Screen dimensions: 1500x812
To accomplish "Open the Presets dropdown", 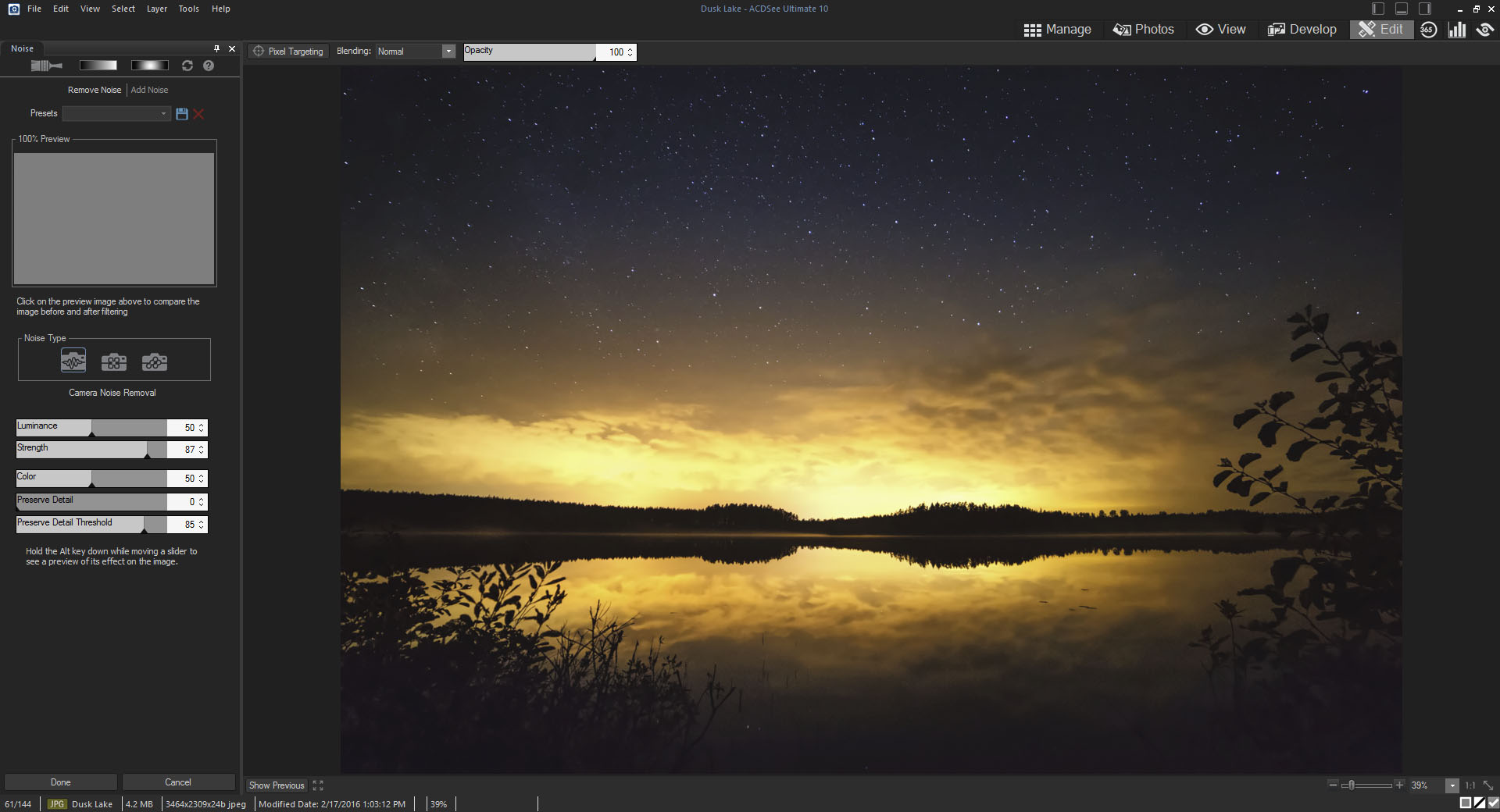I will tap(116, 114).
